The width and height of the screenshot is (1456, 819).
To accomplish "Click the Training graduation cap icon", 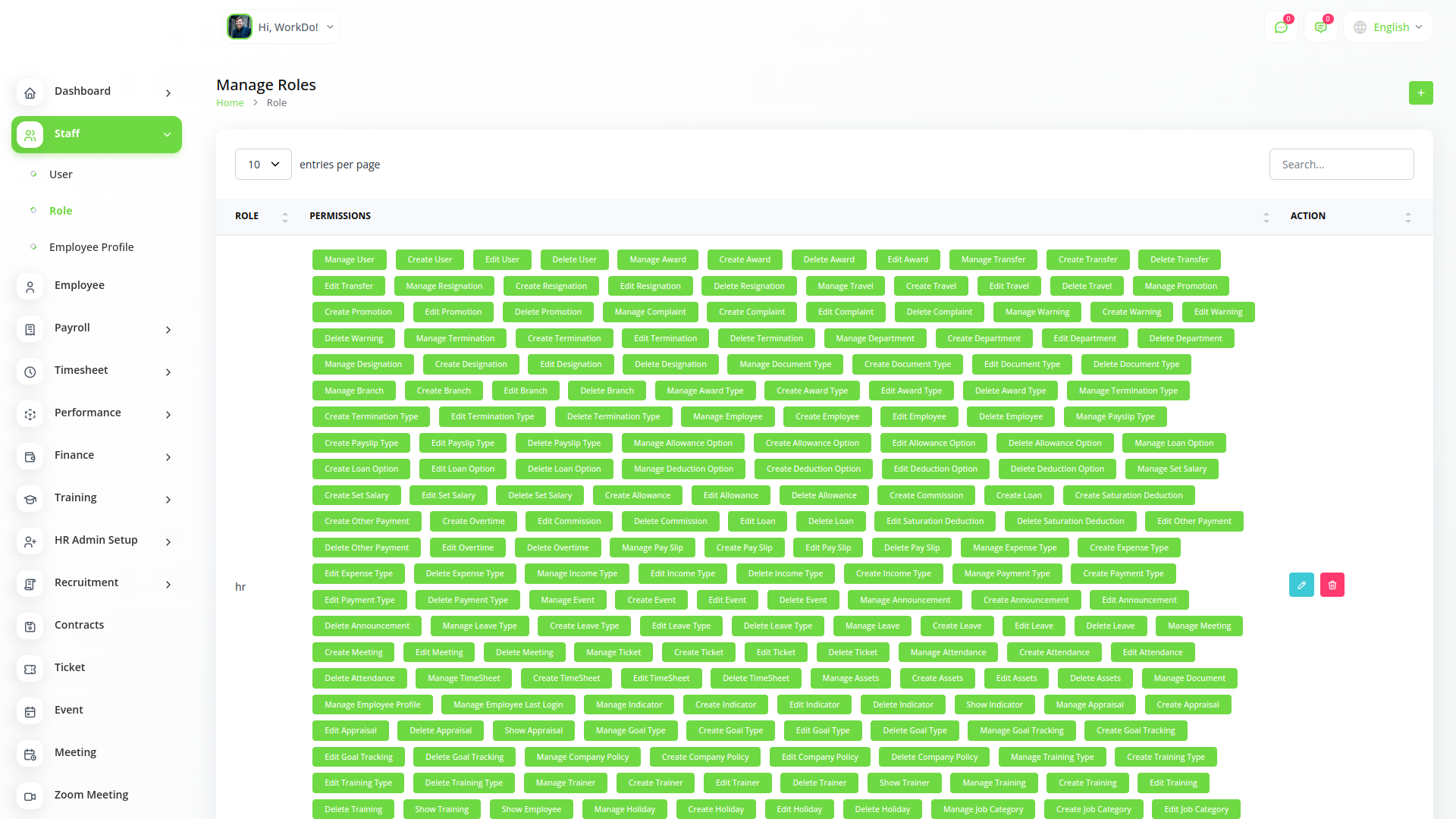I will [x=30, y=499].
